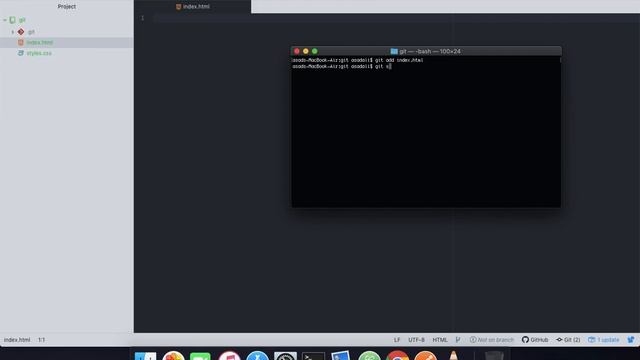The width and height of the screenshot is (640, 360).
Task: Click the Project panel header
Action: 67,7
